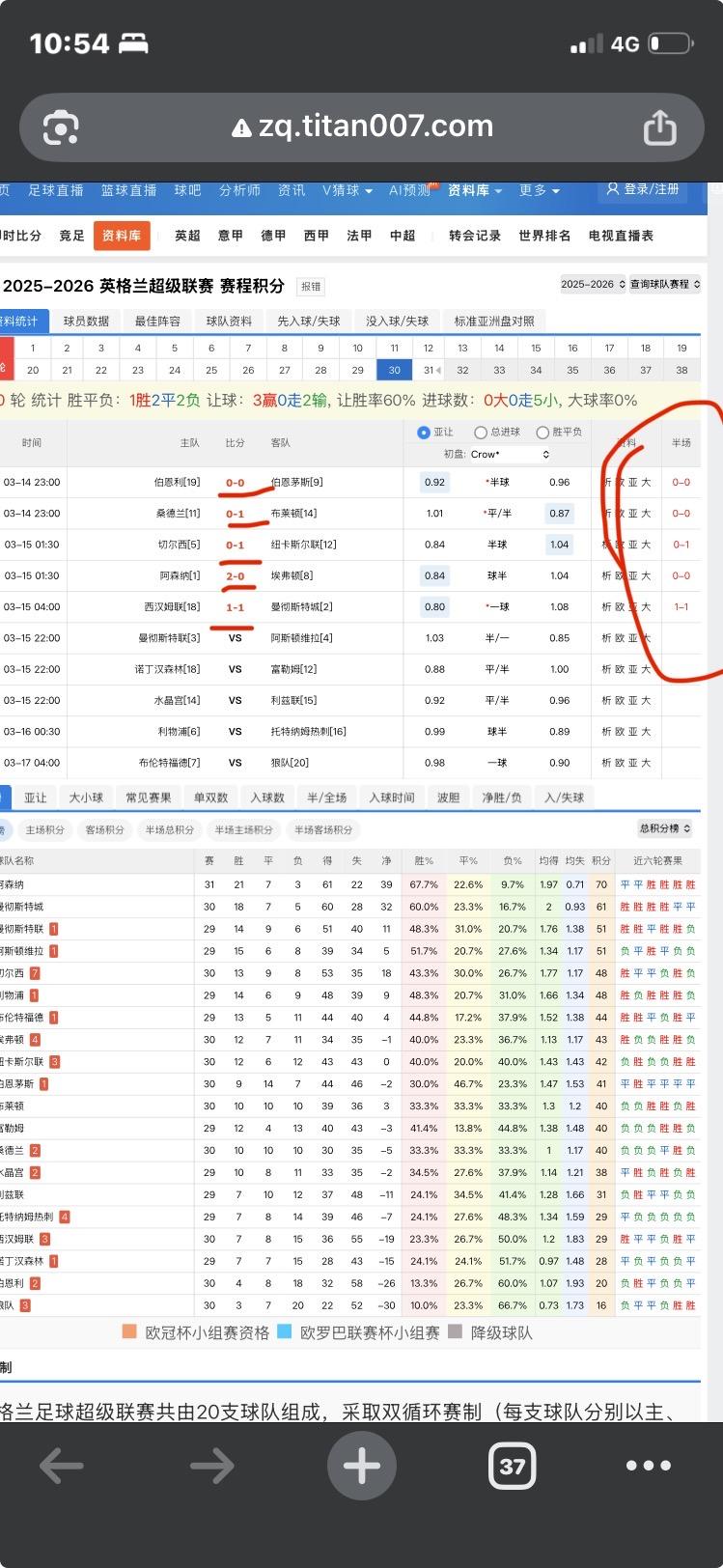Click the 竞足 navigation link
The height and width of the screenshot is (1568, 723).
pos(72,236)
